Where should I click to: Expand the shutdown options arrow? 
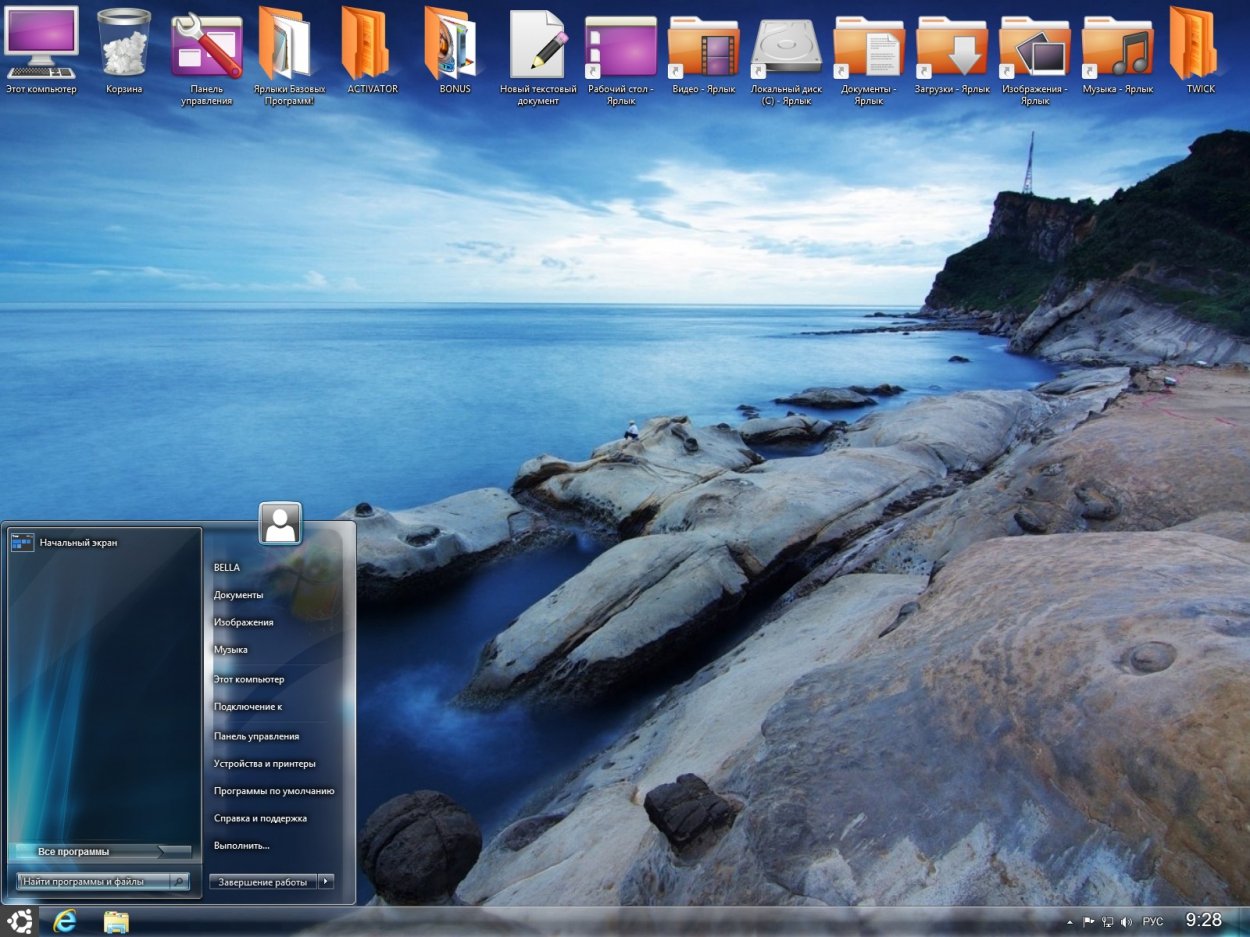[x=326, y=881]
